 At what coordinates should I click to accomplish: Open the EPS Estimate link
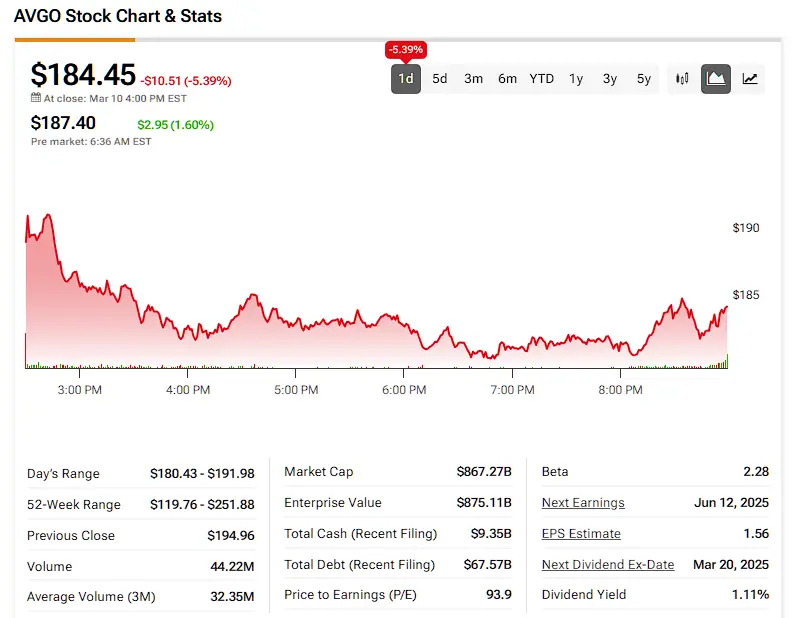point(581,533)
